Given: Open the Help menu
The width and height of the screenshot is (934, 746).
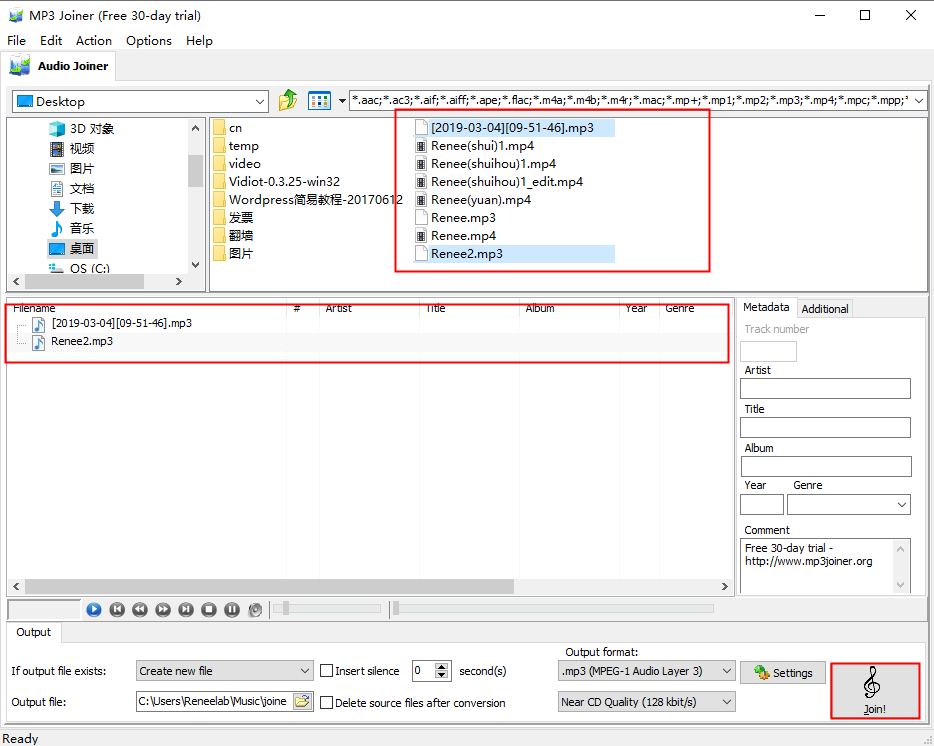Looking at the screenshot, I should coord(199,41).
